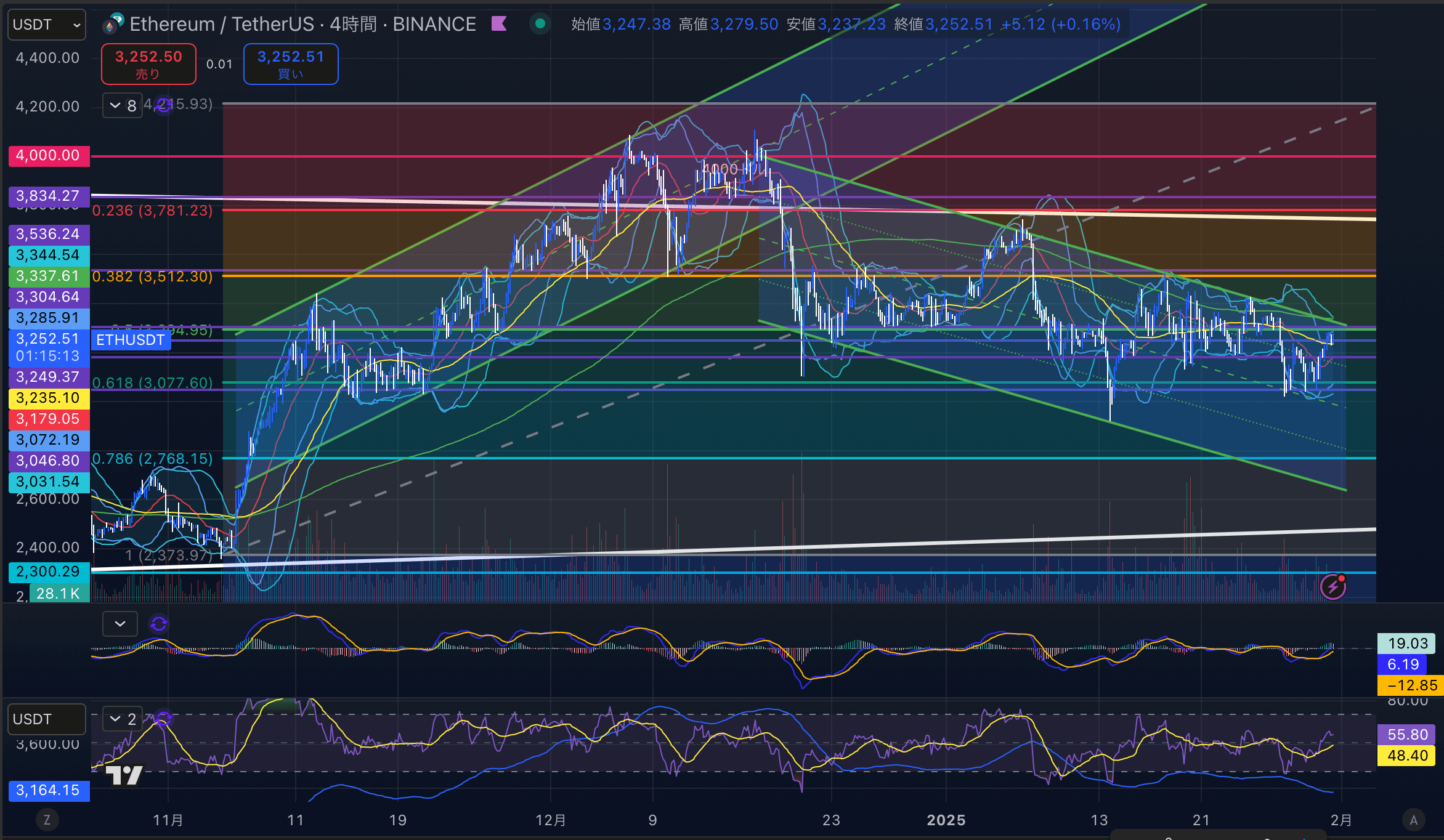The image size is (1444, 840).
Task: Click the 23 date on time axis
Action: pos(831,820)
